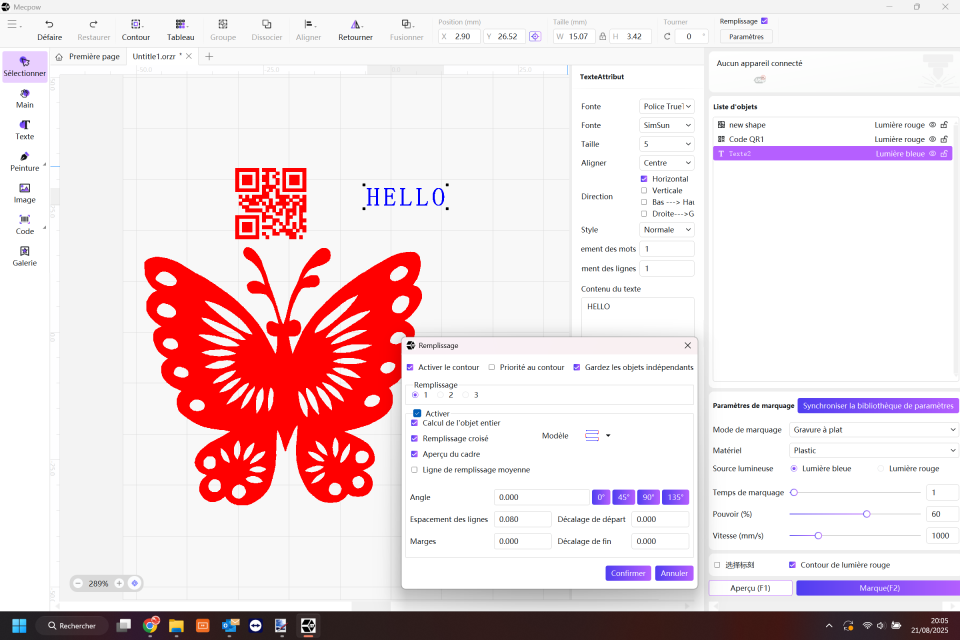Click the Confirmer button

coord(628,573)
